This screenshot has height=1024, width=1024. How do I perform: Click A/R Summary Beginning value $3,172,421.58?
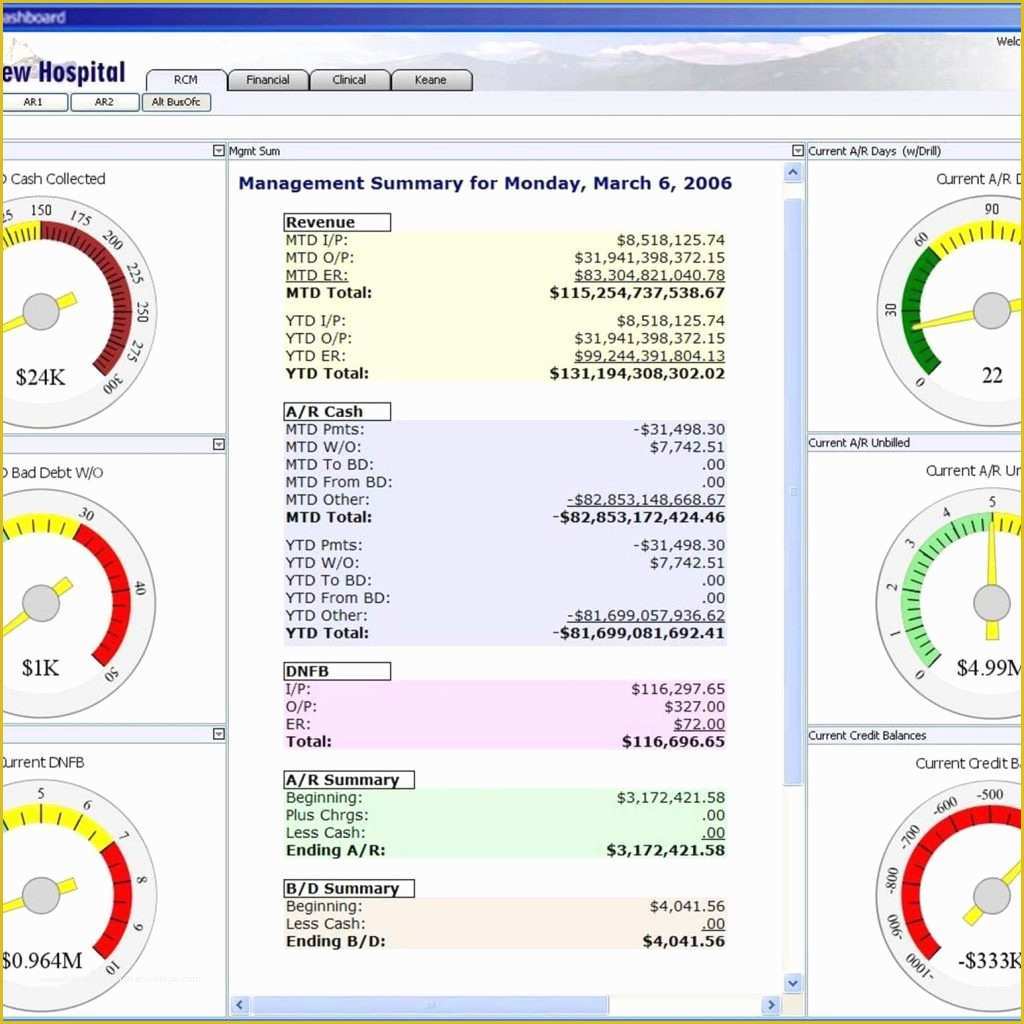671,798
